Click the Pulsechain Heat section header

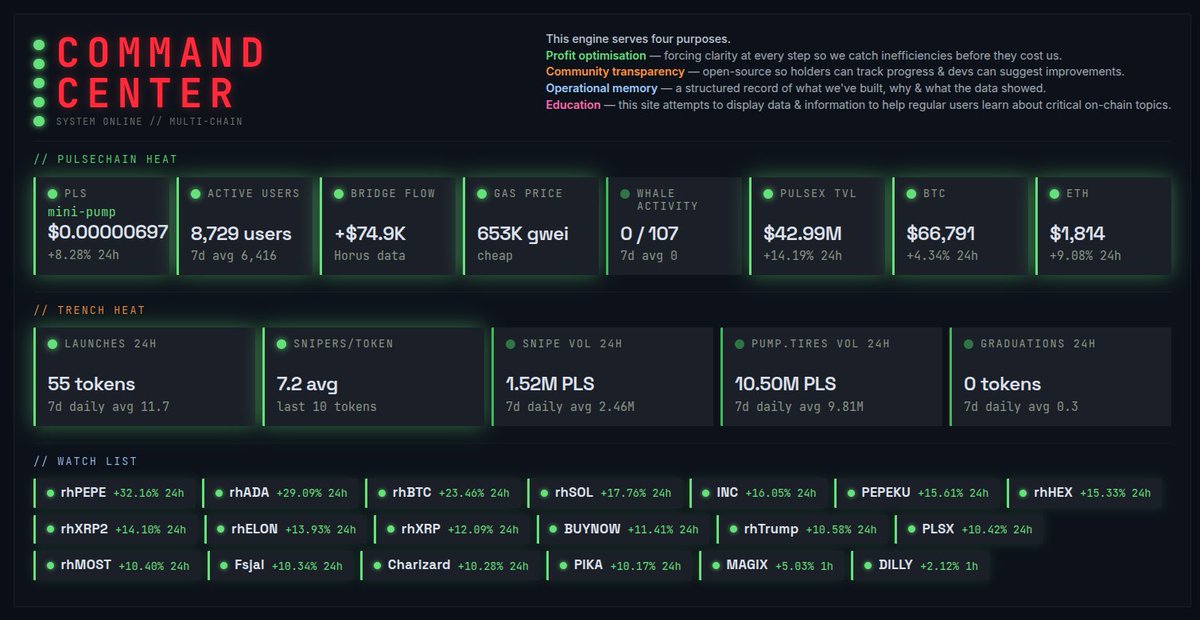pos(106,159)
